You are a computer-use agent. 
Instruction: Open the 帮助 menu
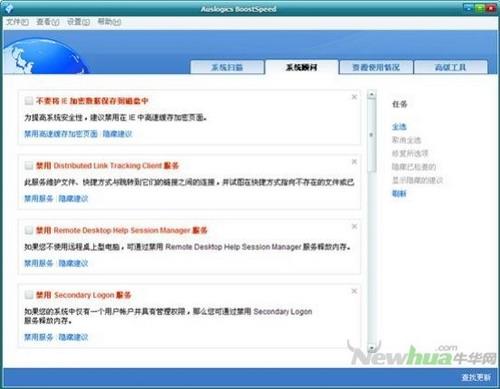[109, 22]
